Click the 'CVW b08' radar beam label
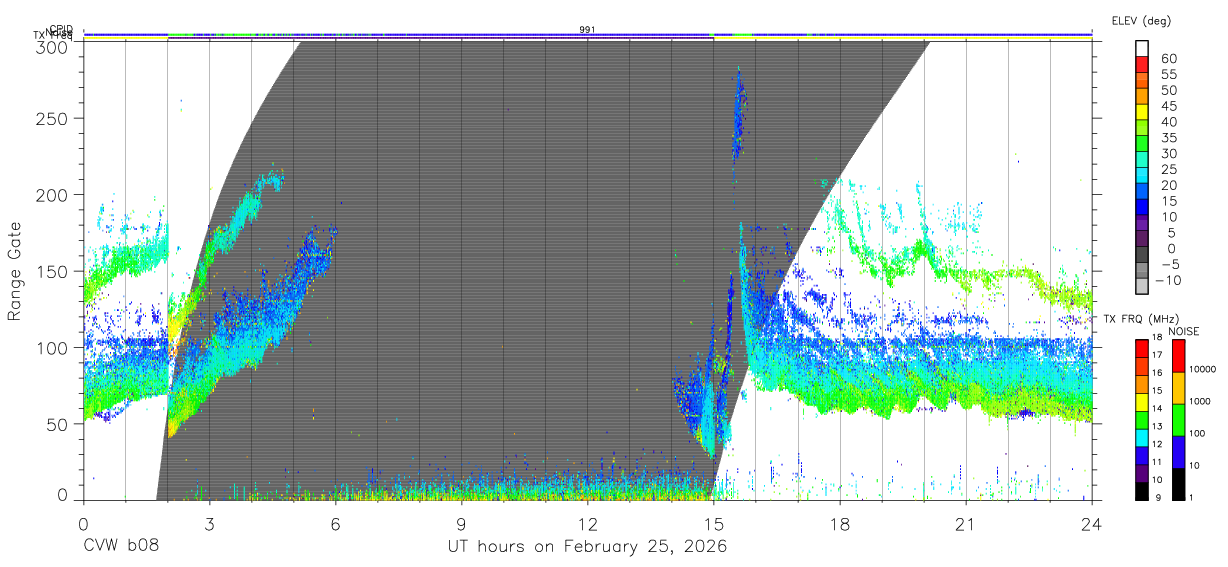 pos(121,547)
